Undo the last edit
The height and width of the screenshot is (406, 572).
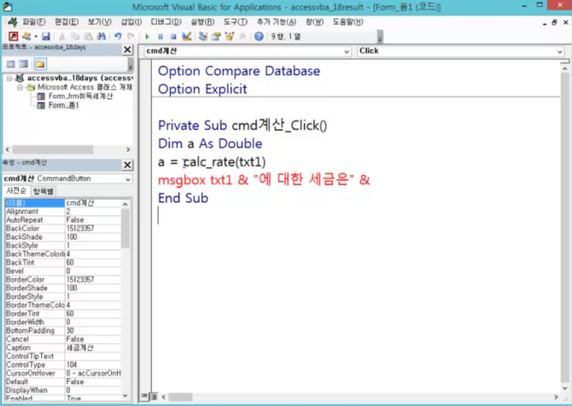click(x=117, y=36)
